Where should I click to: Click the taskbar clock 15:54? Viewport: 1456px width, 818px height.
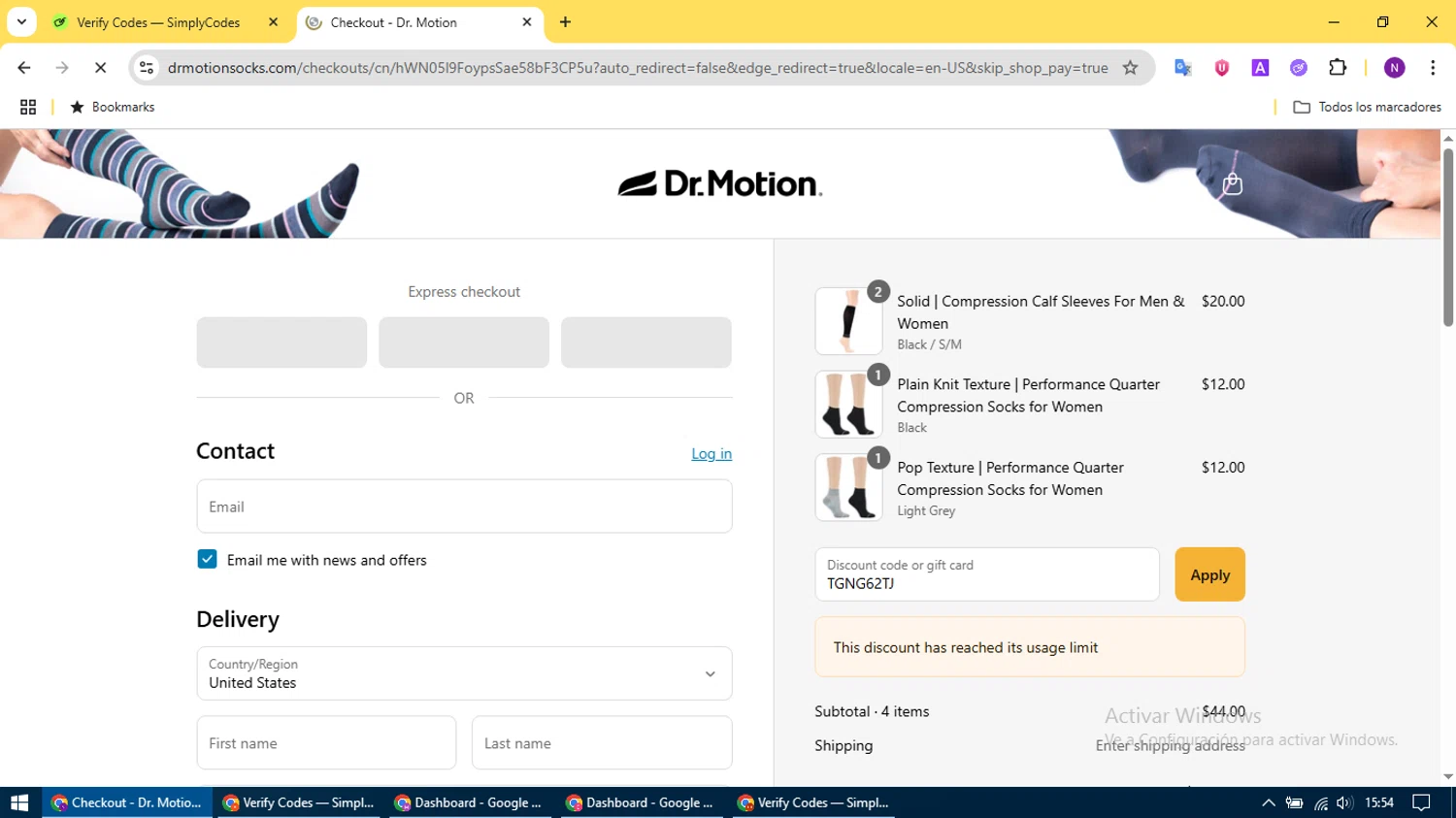[1379, 802]
